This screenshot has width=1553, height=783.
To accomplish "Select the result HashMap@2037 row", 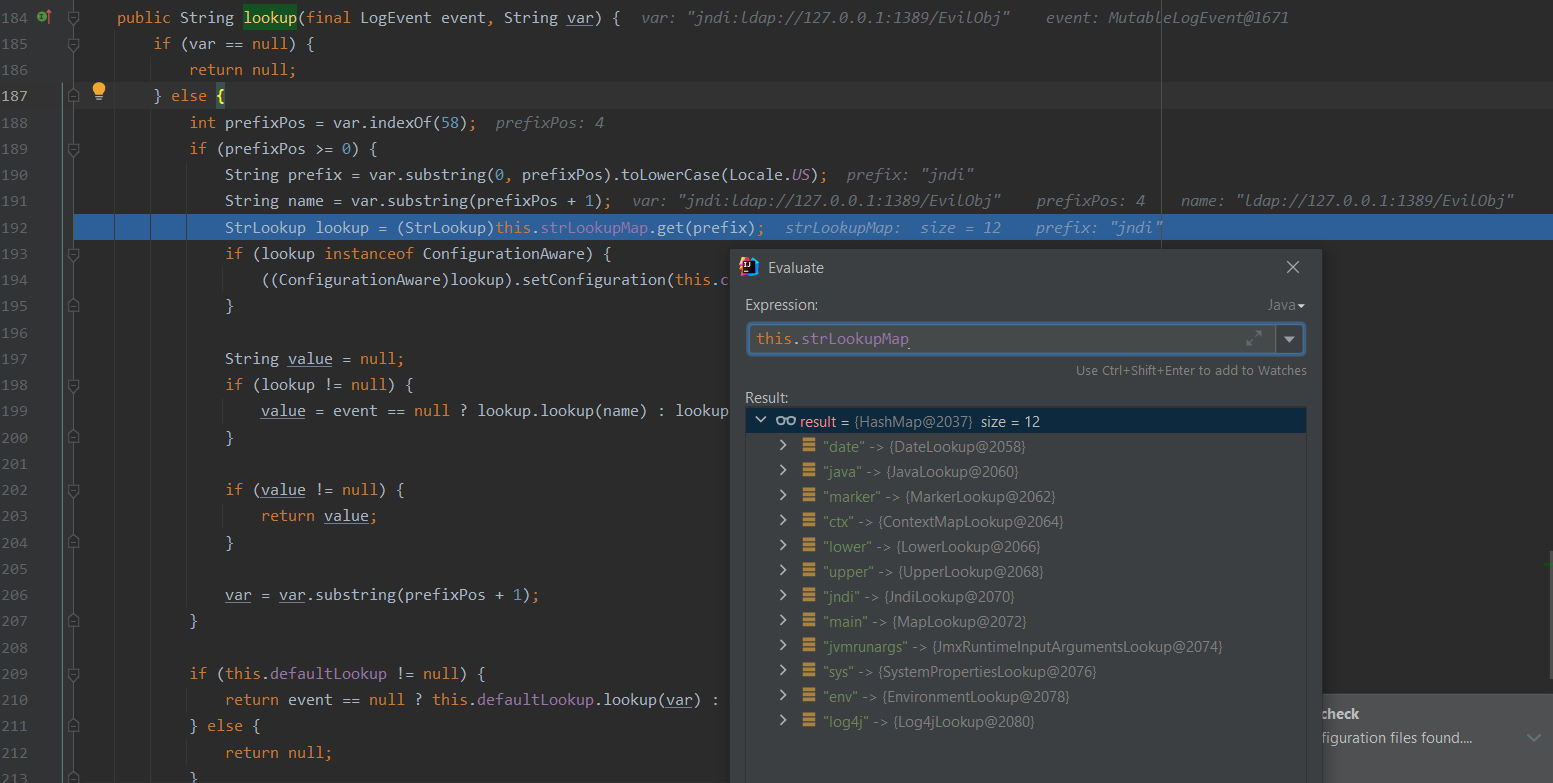I will coord(1026,421).
